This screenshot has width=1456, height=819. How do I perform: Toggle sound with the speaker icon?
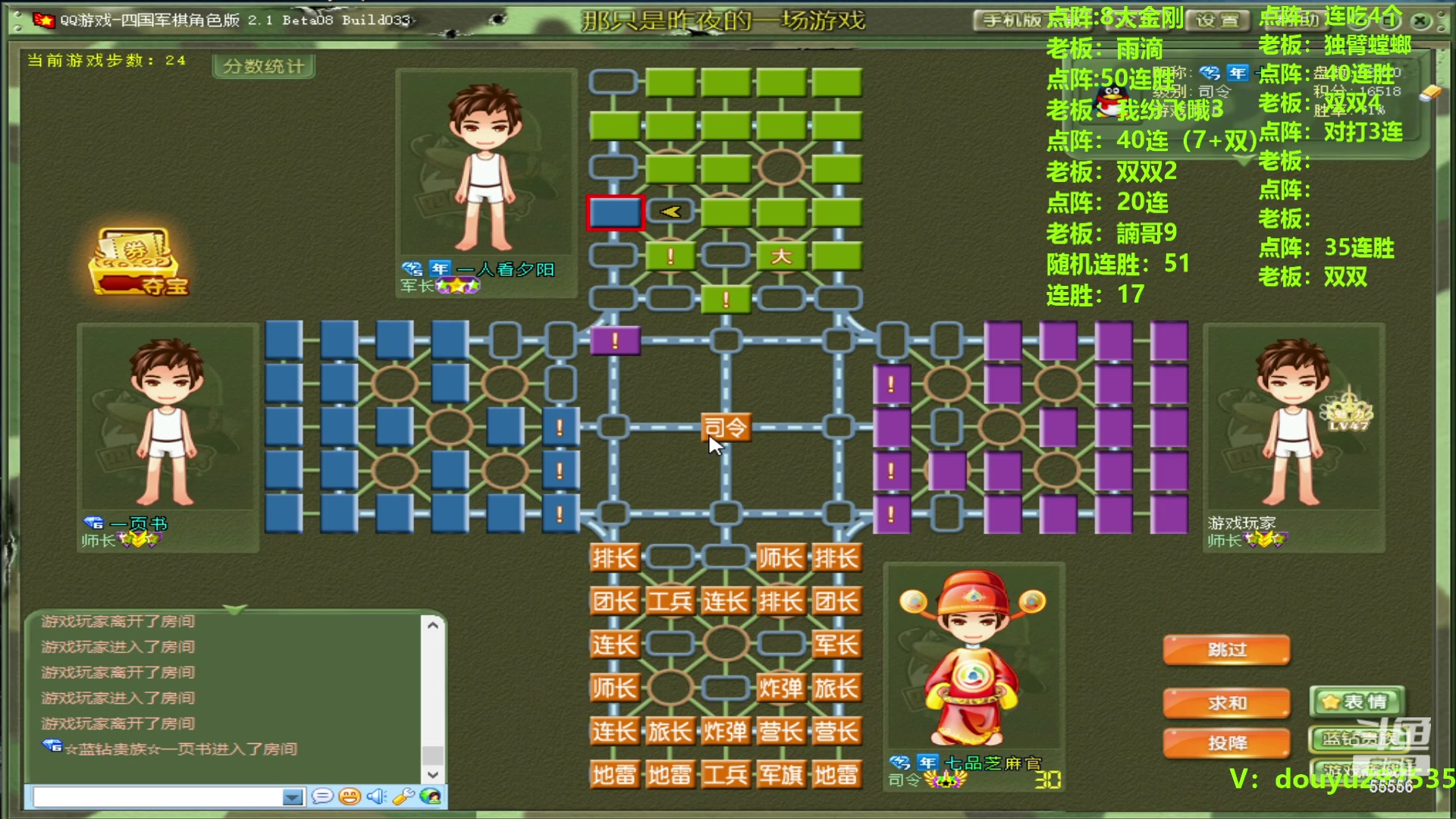(376, 796)
